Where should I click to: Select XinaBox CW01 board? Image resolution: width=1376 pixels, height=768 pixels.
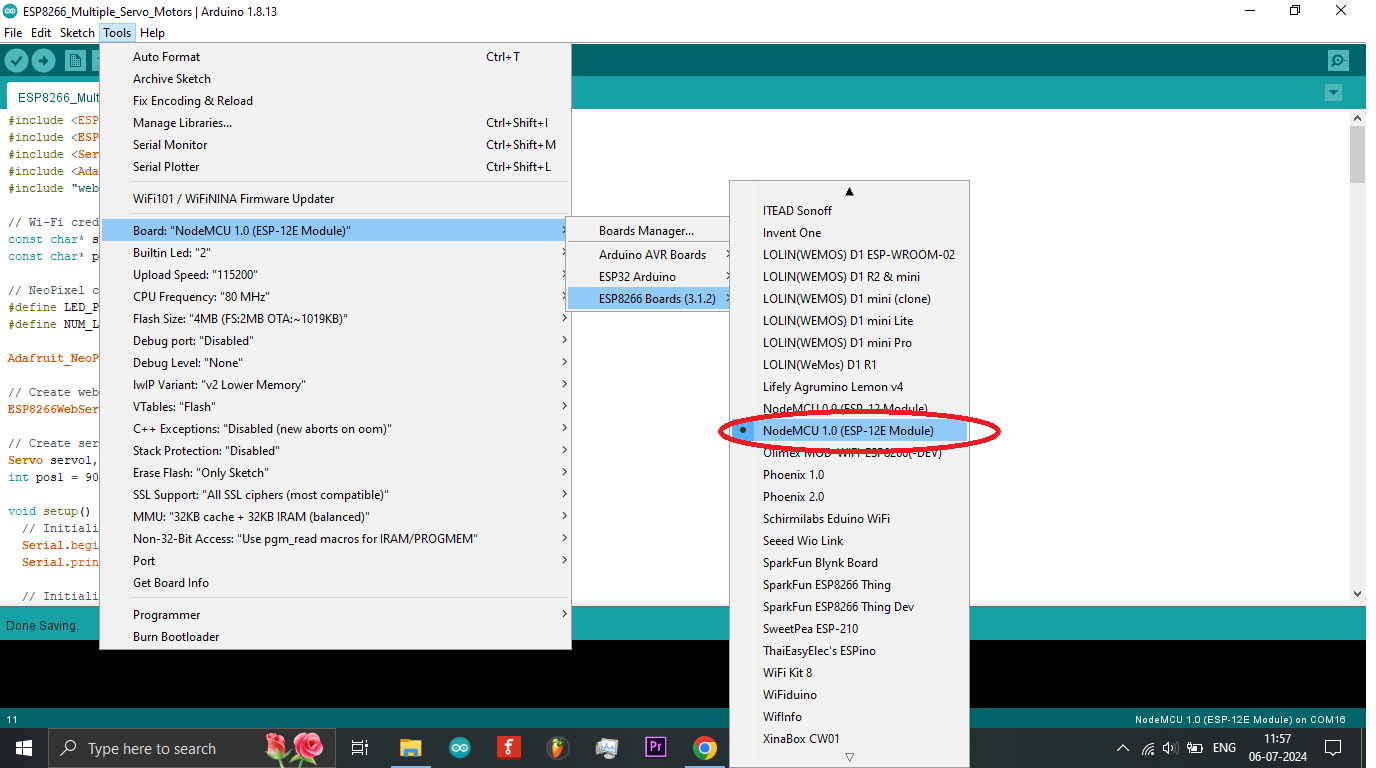849,739
